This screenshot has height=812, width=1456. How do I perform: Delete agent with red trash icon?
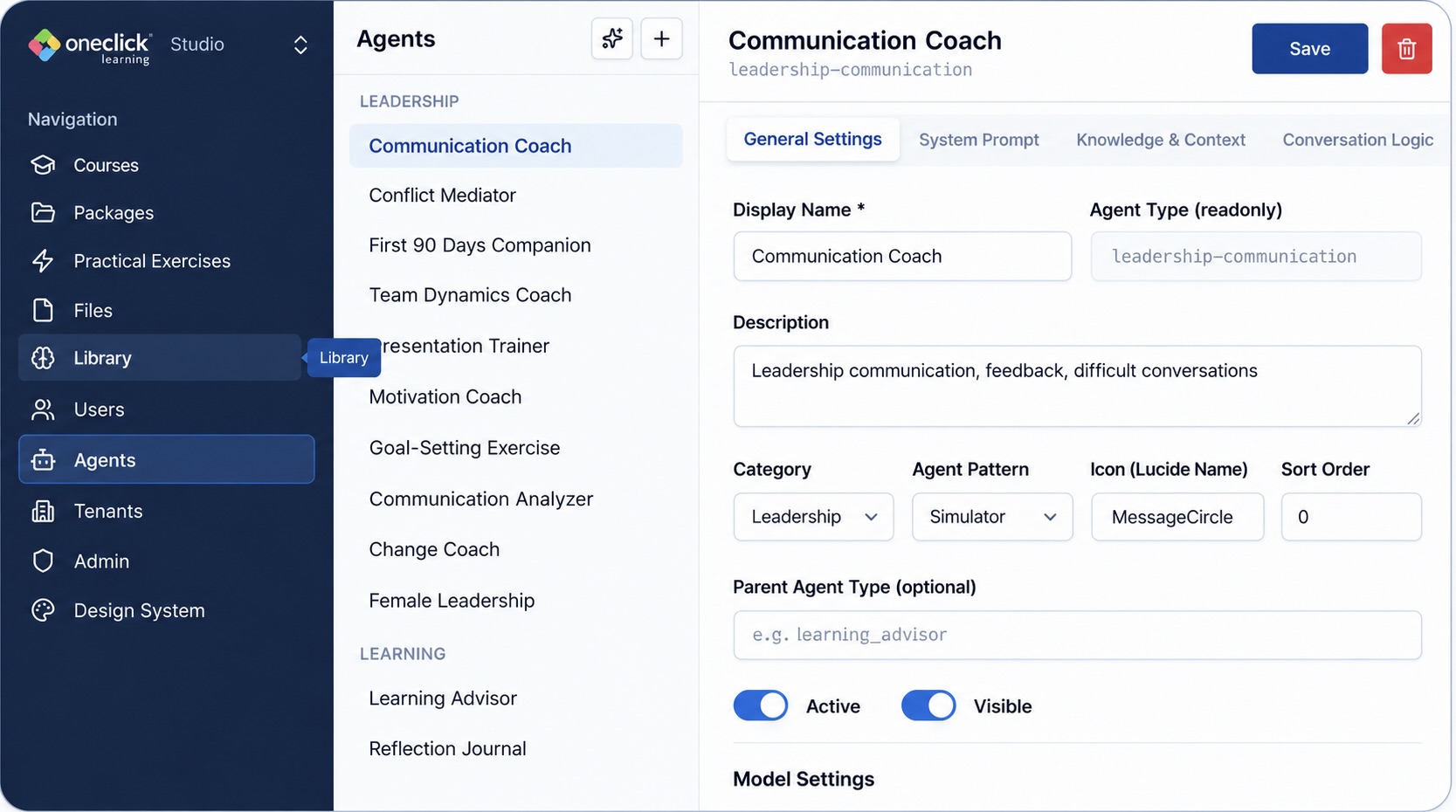coord(1406,49)
